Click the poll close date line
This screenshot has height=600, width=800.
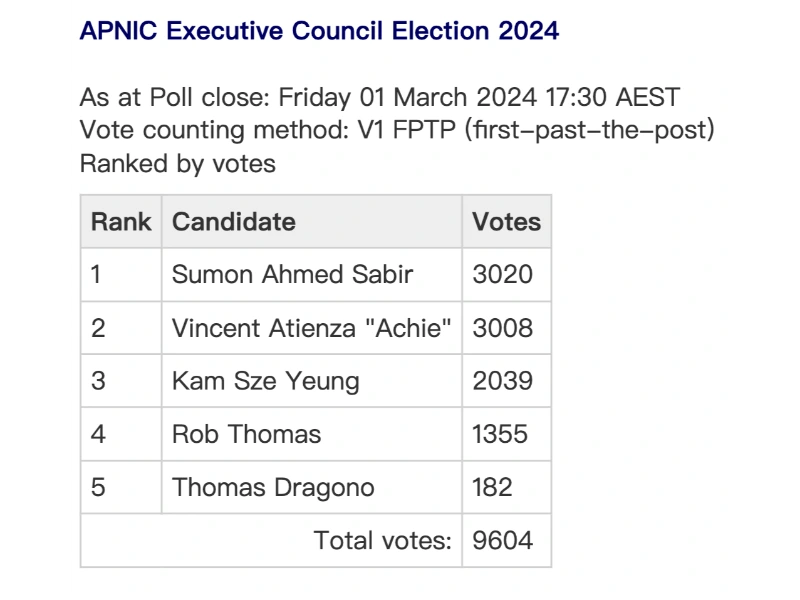pos(379,98)
